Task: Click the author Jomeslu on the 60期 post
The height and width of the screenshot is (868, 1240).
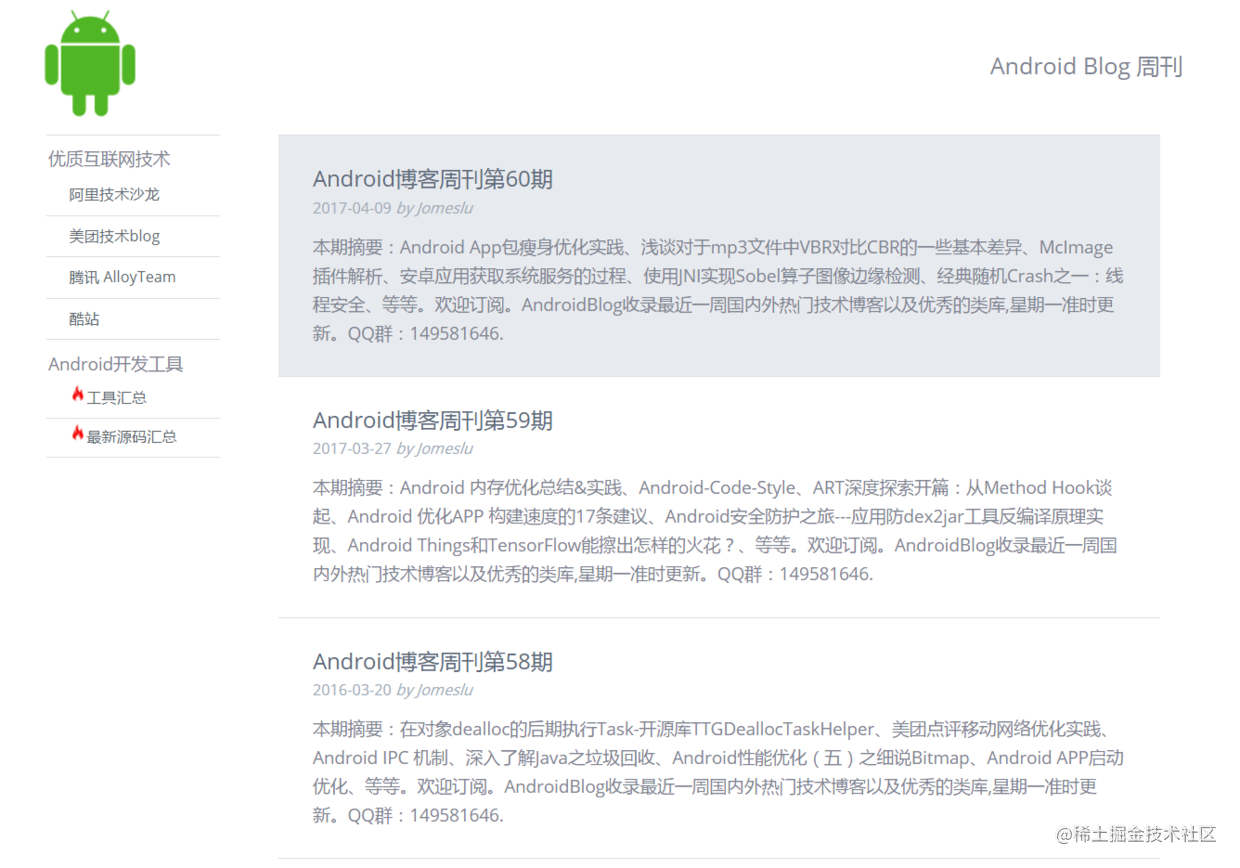Action: (x=444, y=208)
